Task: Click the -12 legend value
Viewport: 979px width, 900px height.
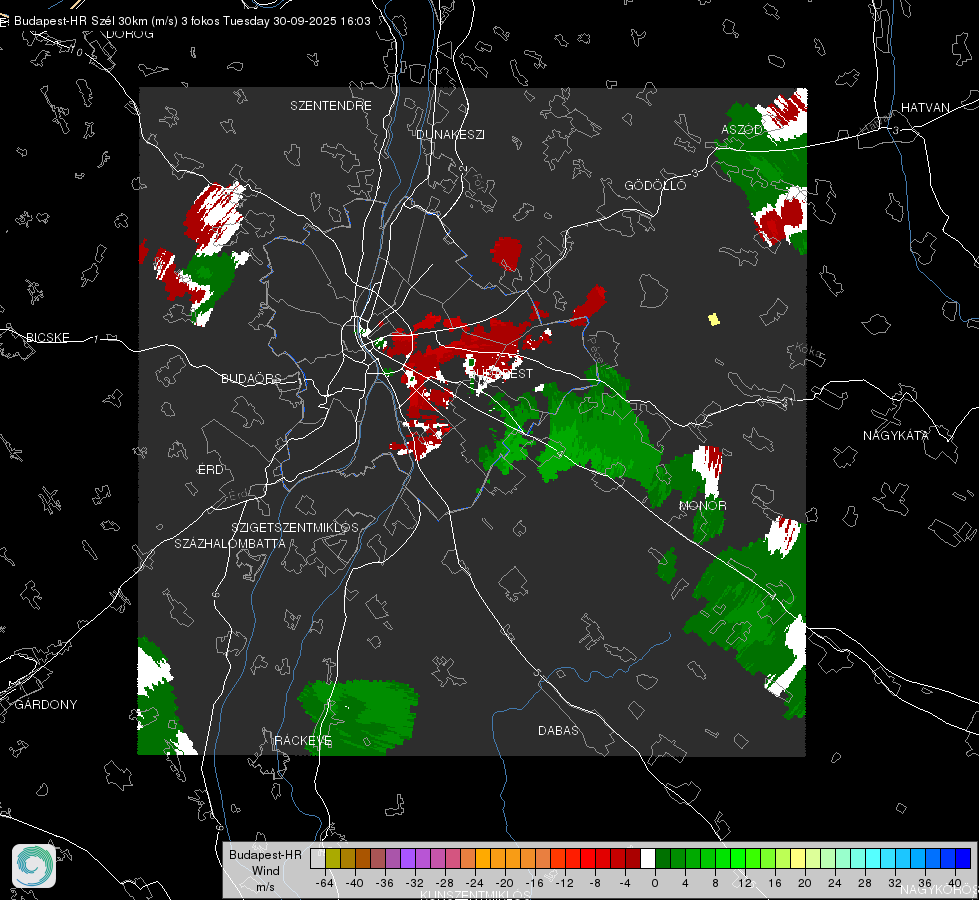Action: 564,883
